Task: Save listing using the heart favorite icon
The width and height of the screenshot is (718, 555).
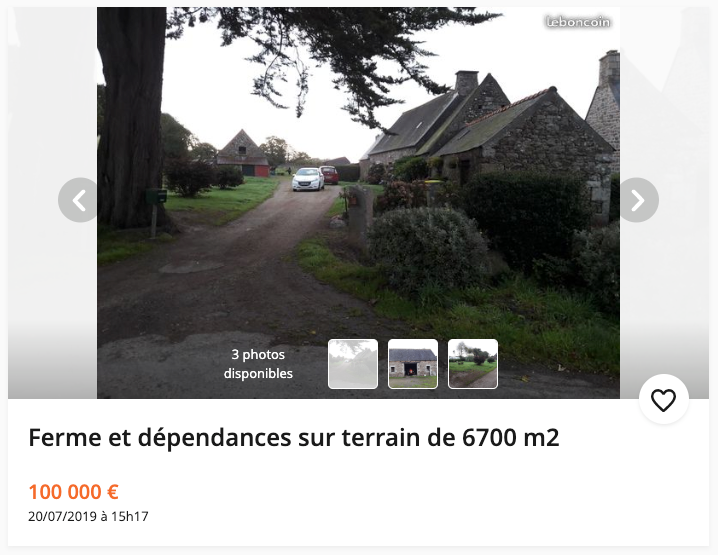Action: (x=664, y=399)
